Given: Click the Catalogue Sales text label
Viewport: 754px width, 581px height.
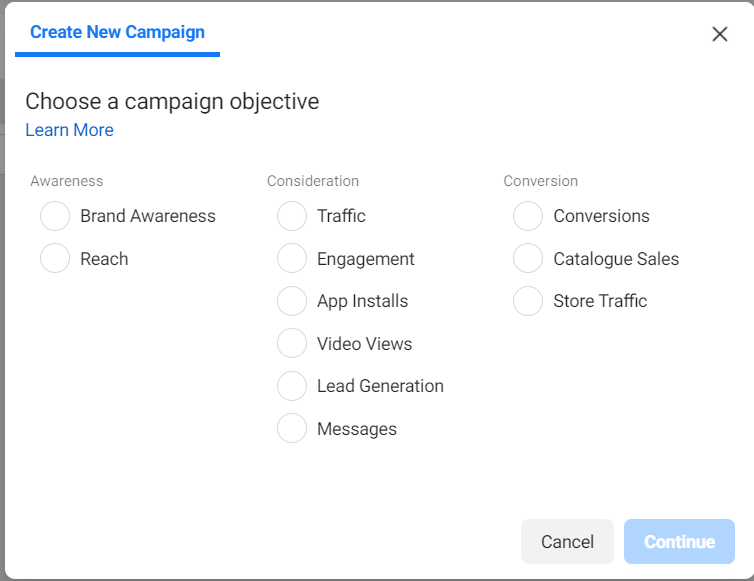Looking at the screenshot, I should 616,259.
